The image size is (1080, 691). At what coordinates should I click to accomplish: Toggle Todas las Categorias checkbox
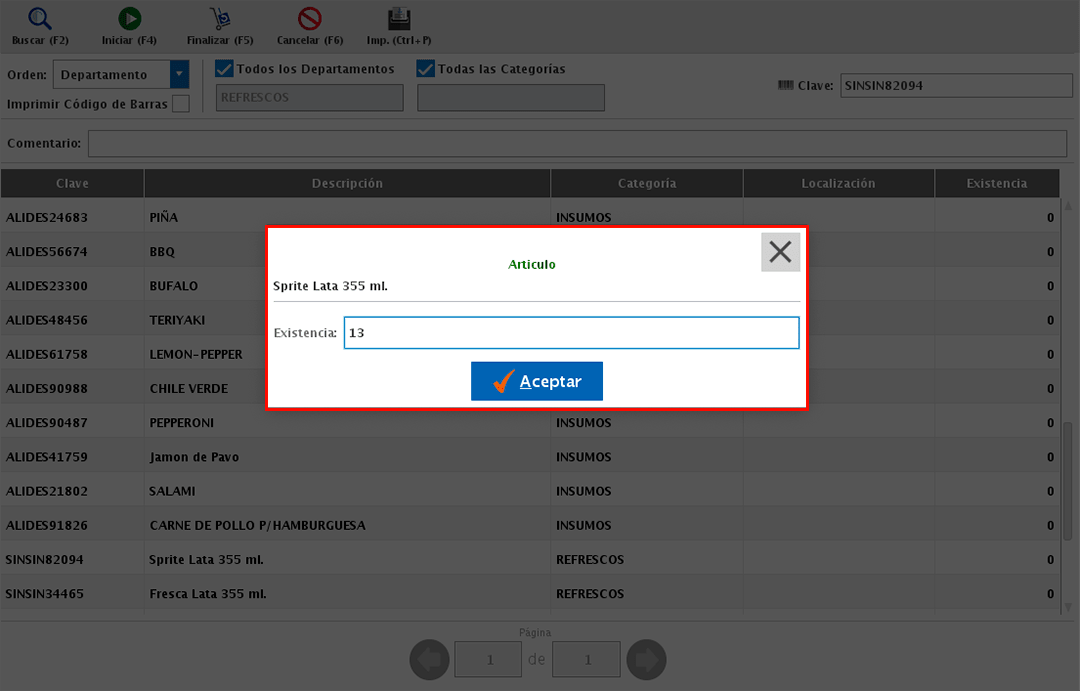point(426,69)
